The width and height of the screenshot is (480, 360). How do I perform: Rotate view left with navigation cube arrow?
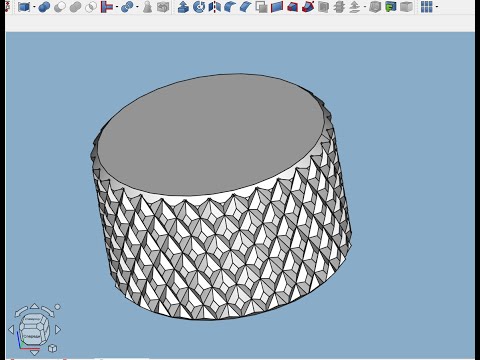(x=11, y=330)
